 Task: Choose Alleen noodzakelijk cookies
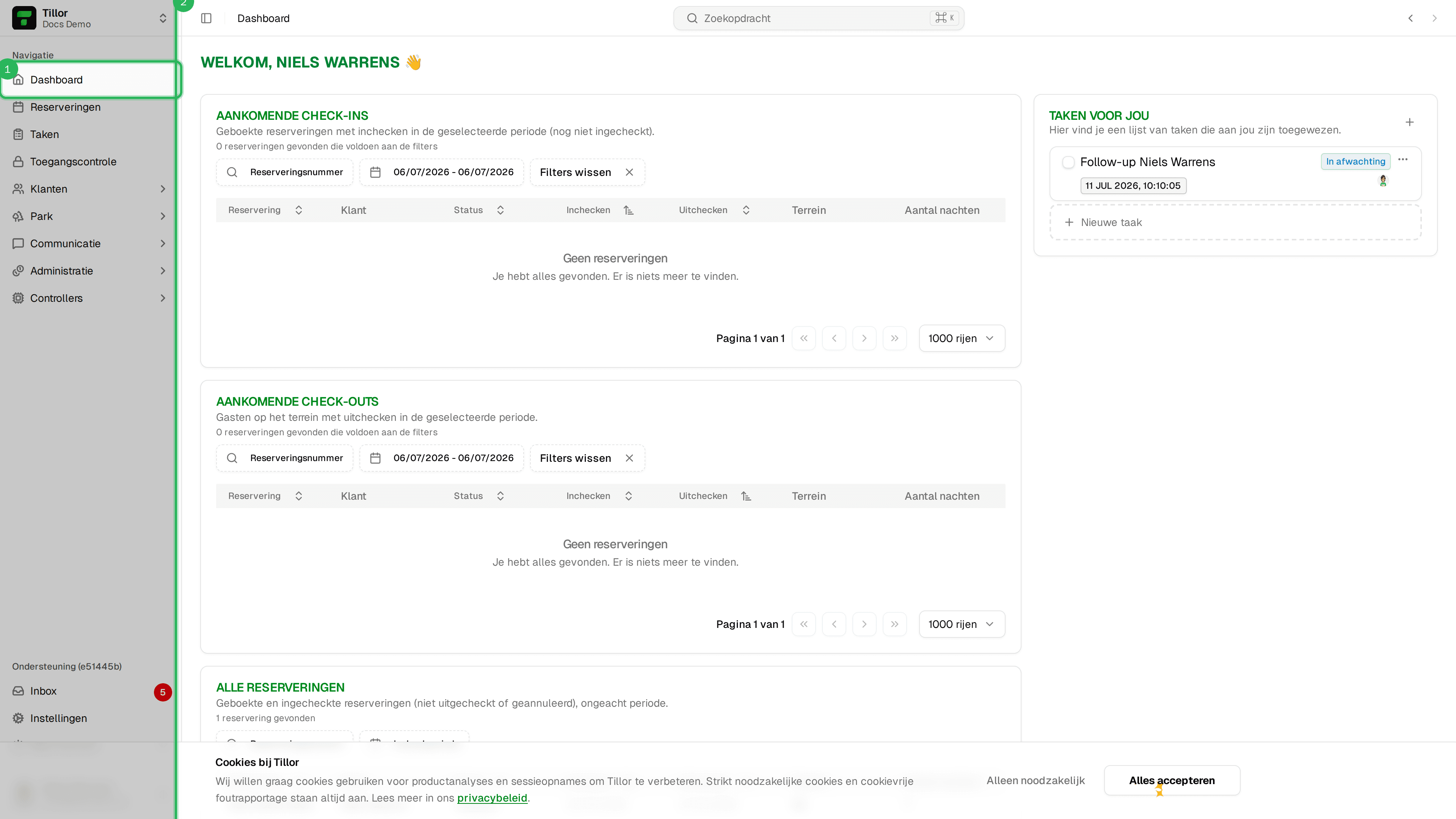(1036, 781)
